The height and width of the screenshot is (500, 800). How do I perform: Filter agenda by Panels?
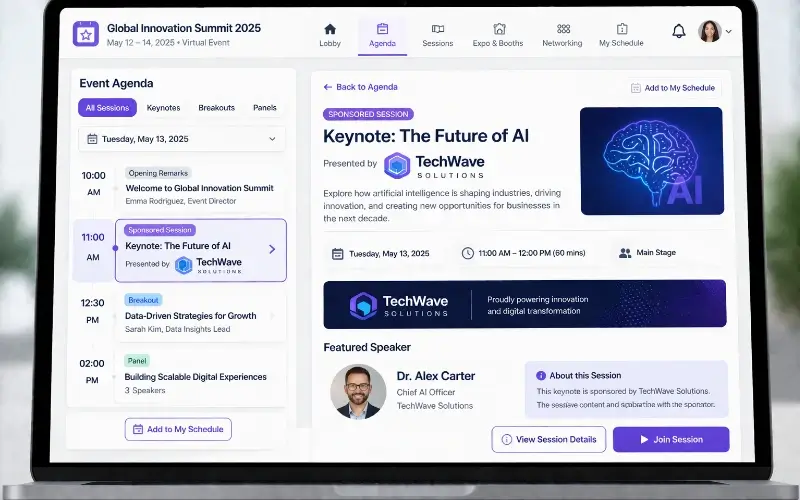pos(264,108)
